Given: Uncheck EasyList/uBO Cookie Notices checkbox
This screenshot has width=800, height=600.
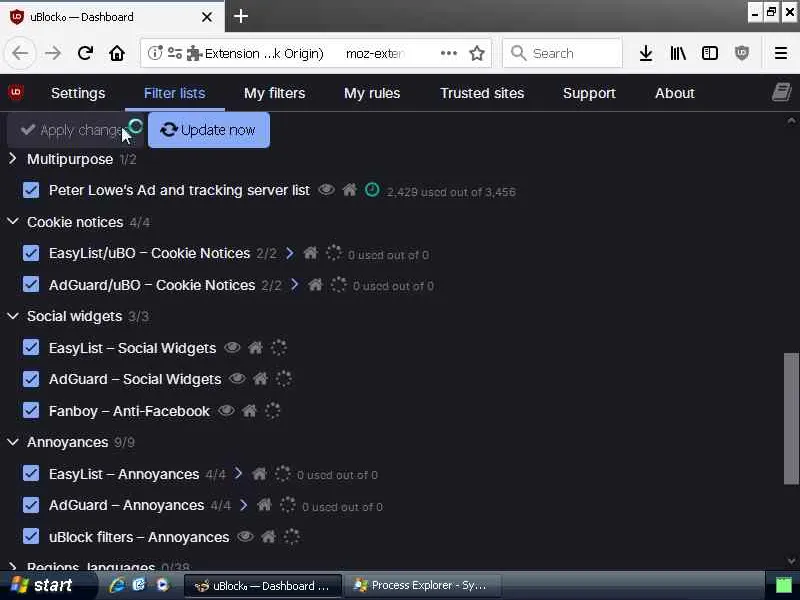Looking at the screenshot, I should [31, 253].
